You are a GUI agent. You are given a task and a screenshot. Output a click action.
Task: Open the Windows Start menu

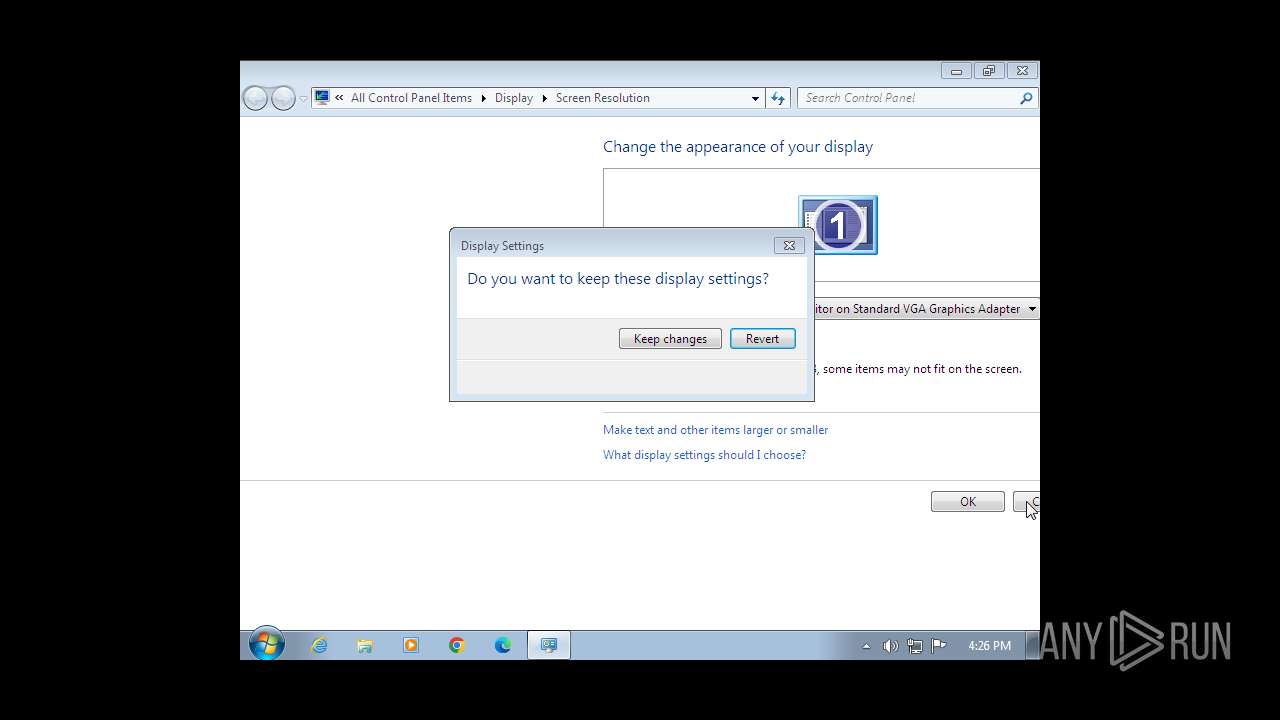[x=267, y=645]
